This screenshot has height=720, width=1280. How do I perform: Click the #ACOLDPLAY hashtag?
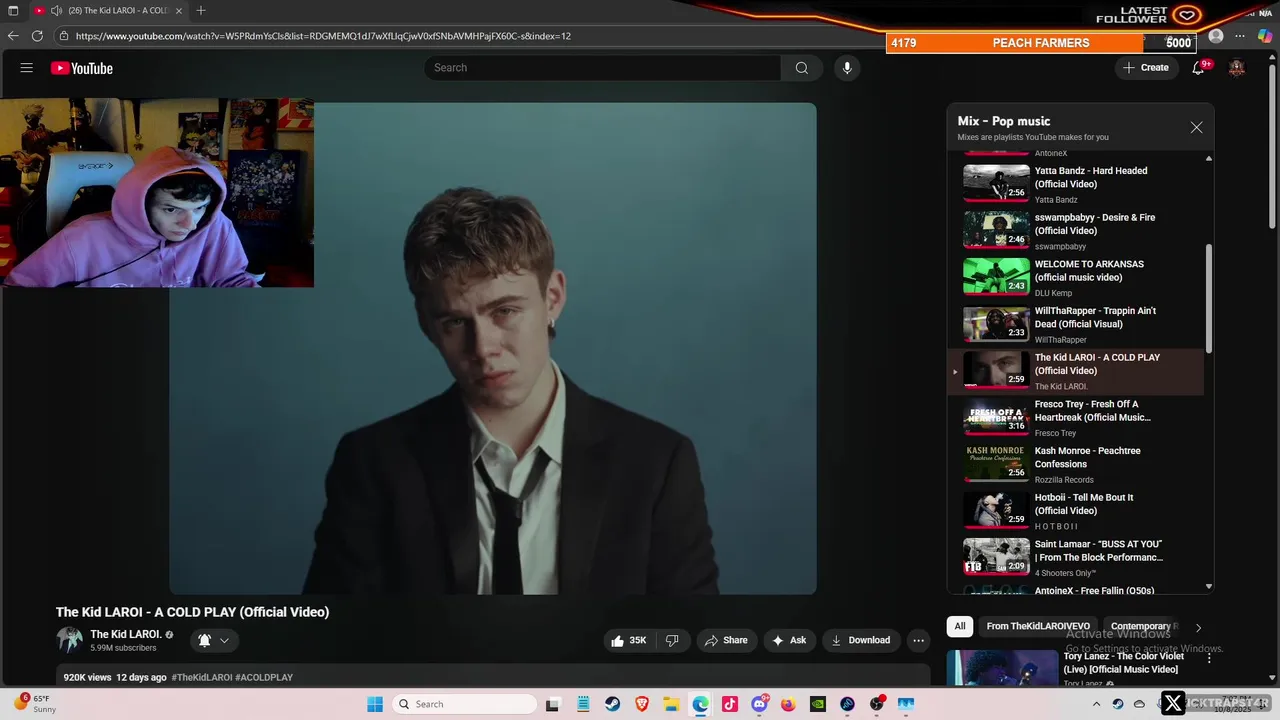[264, 677]
